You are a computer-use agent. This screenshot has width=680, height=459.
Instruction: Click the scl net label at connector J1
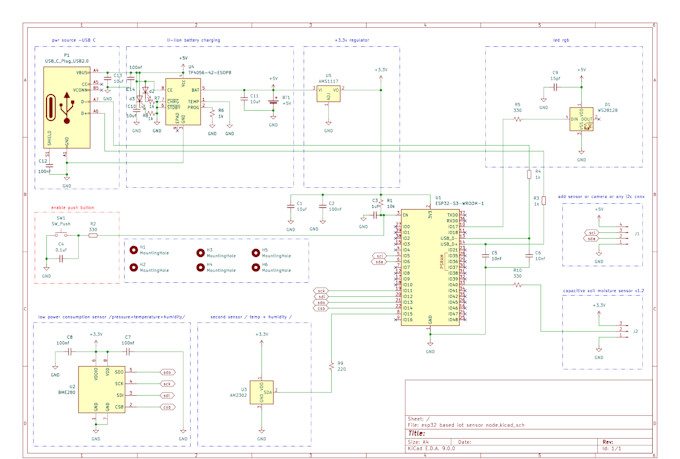click(592, 233)
